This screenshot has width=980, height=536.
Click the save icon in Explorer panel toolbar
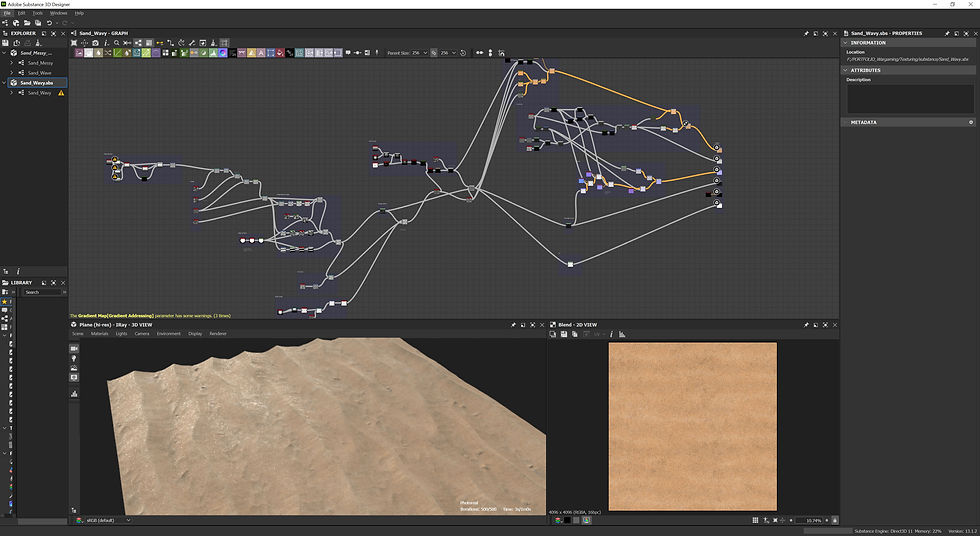[x=5, y=43]
